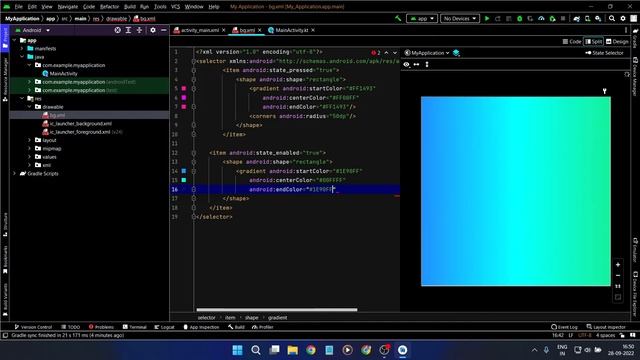
Task: Open Windows Start menu
Action: 237,350
